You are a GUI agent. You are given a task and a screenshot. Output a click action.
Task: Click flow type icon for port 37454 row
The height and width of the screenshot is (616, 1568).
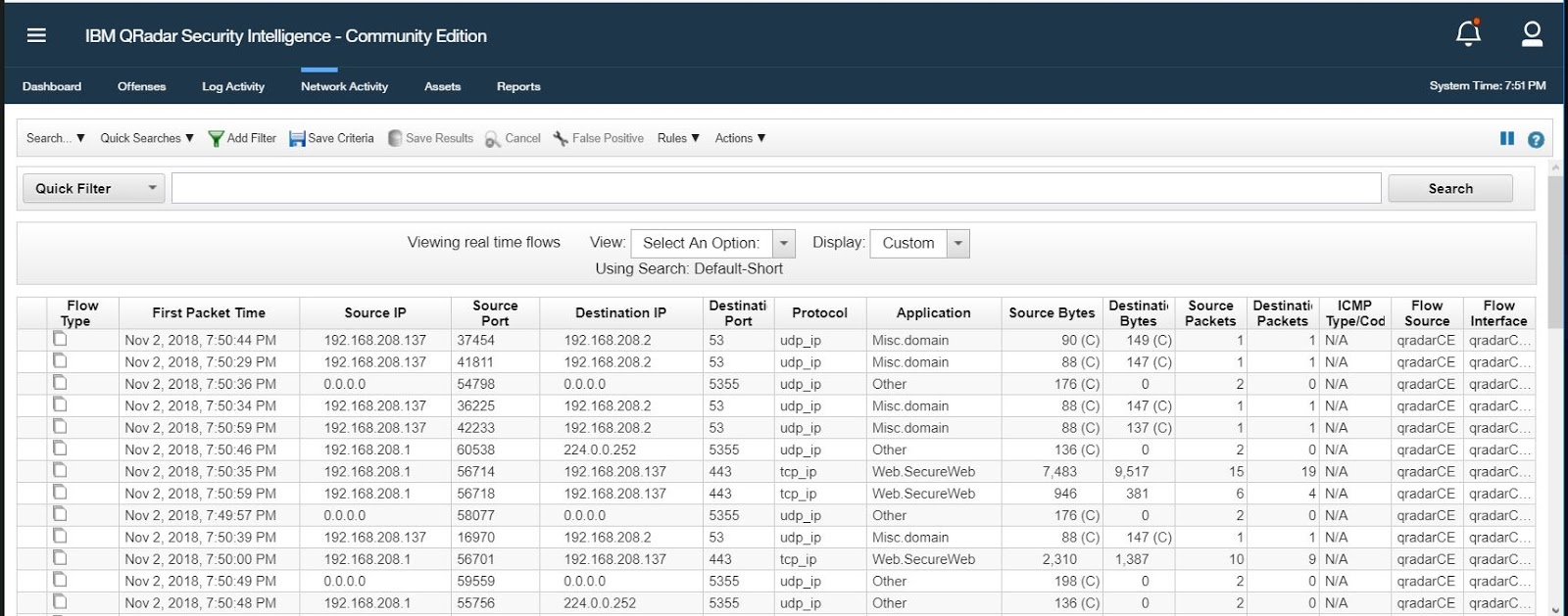click(x=60, y=339)
